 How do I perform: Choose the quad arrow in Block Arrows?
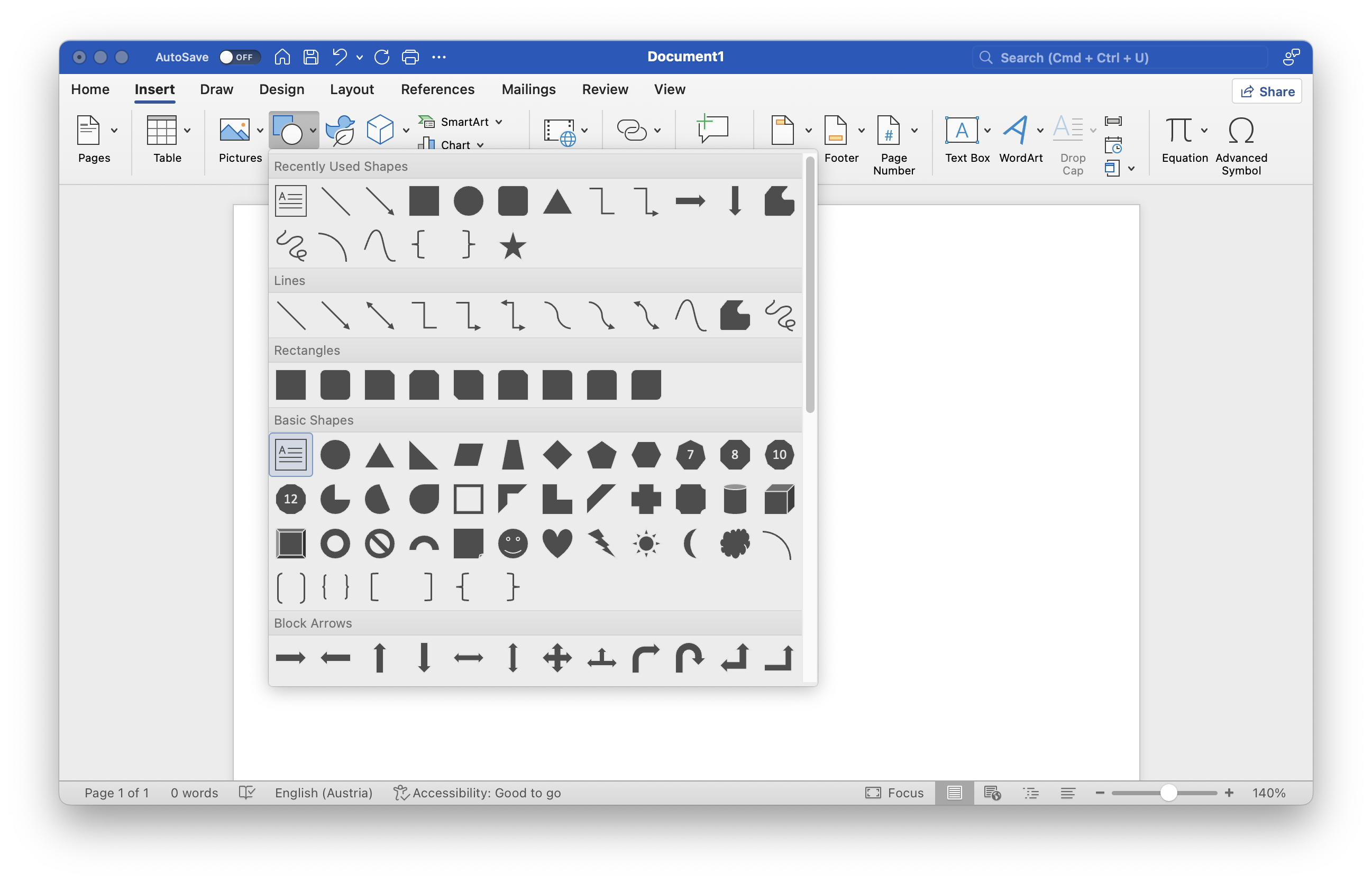(557, 657)
